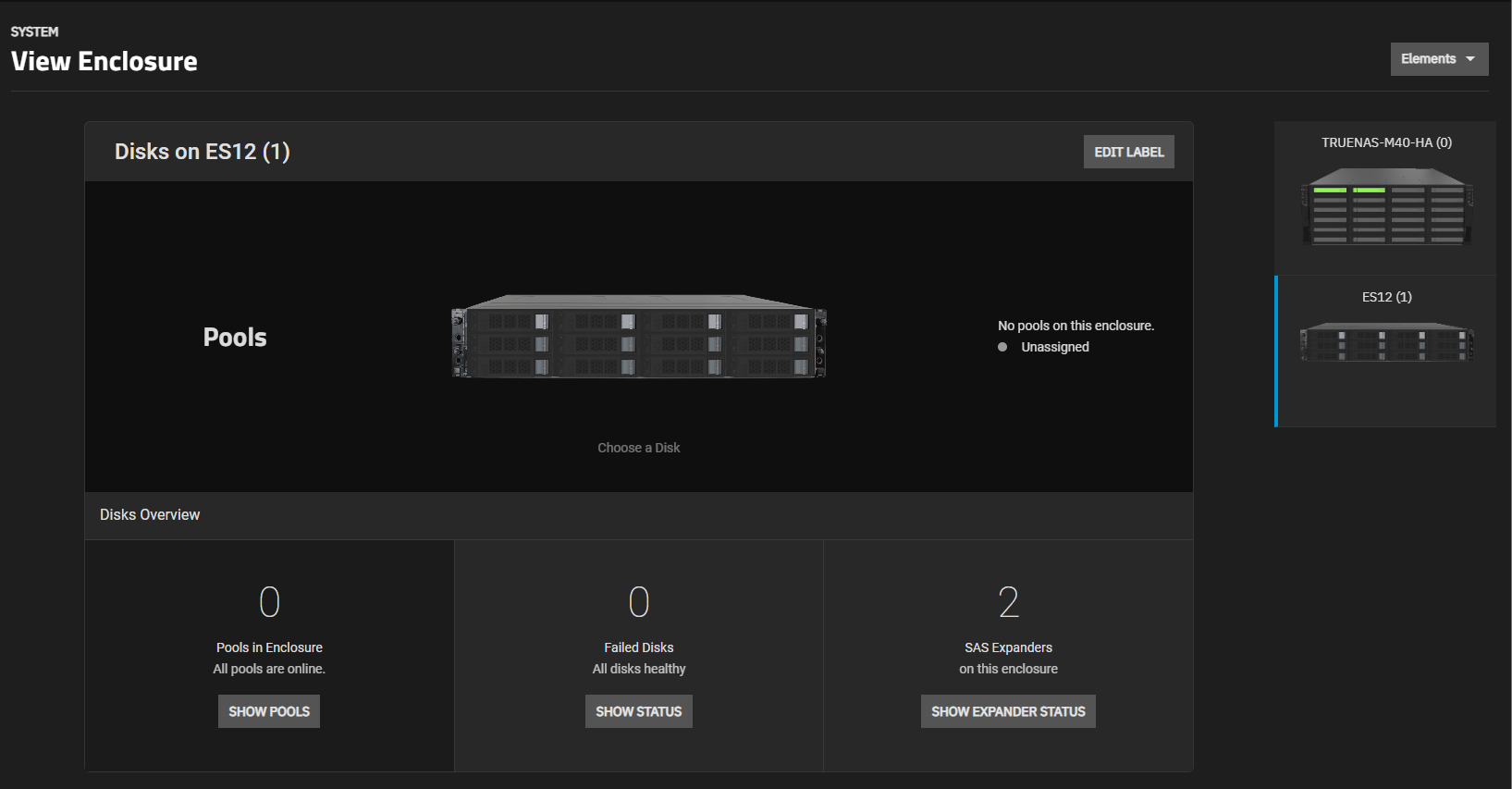
Task: Click the SHOW POOLS button
Action: [269, 711]
